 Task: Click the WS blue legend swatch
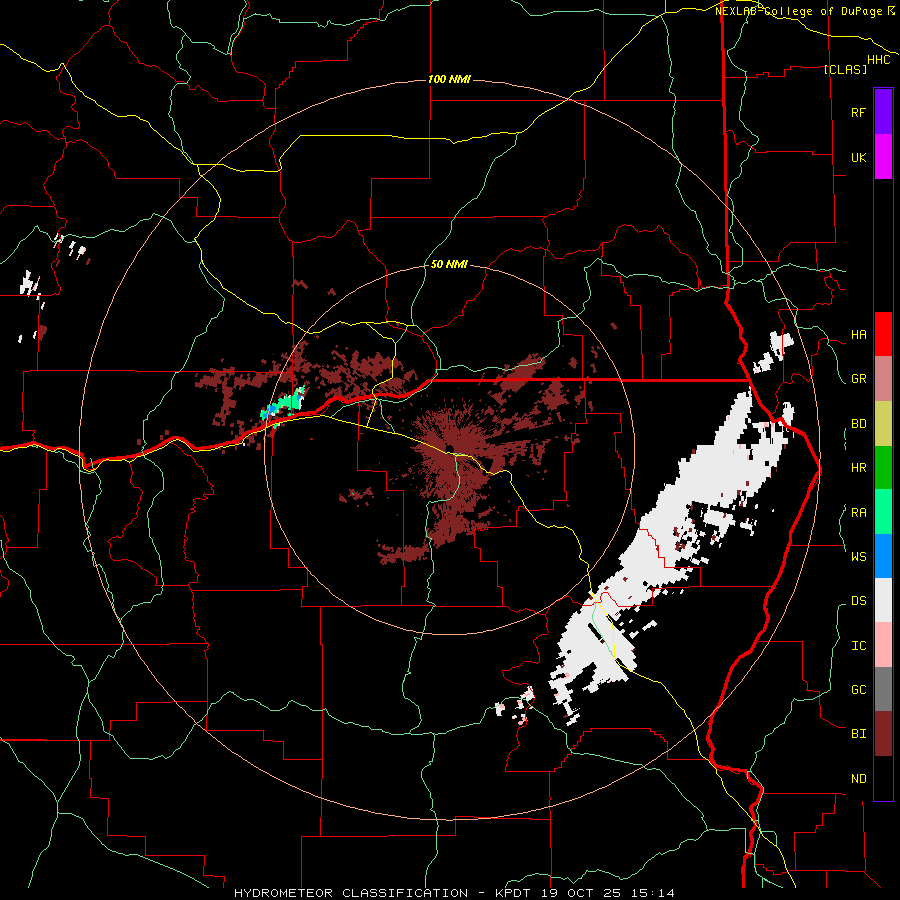click(x=883, y=556)
